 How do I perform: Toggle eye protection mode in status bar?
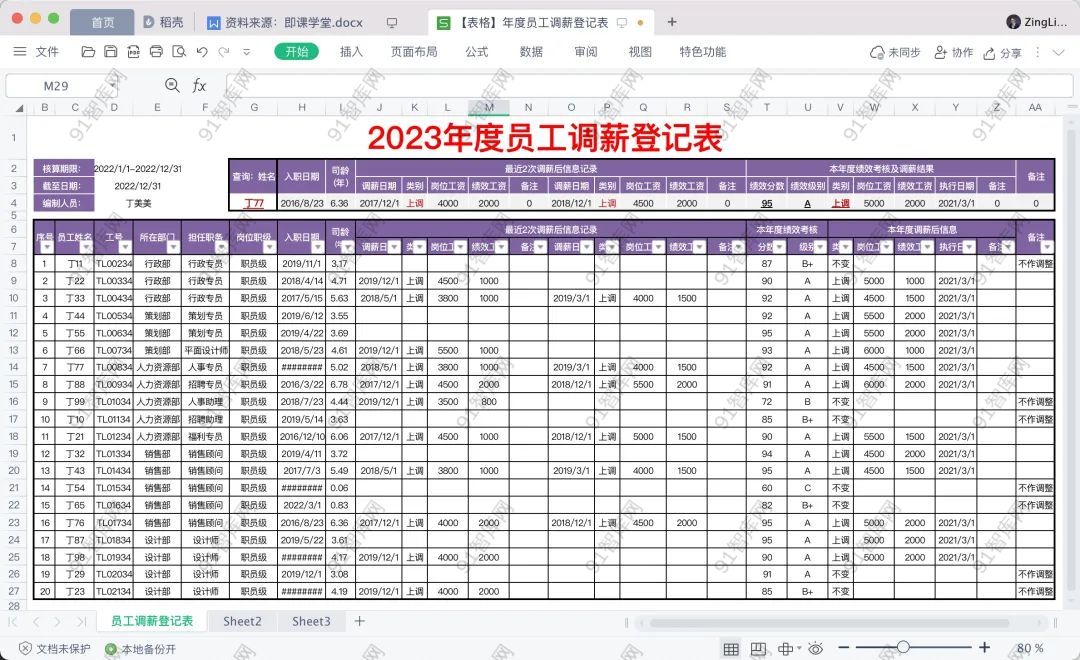(x=816, y=649)
